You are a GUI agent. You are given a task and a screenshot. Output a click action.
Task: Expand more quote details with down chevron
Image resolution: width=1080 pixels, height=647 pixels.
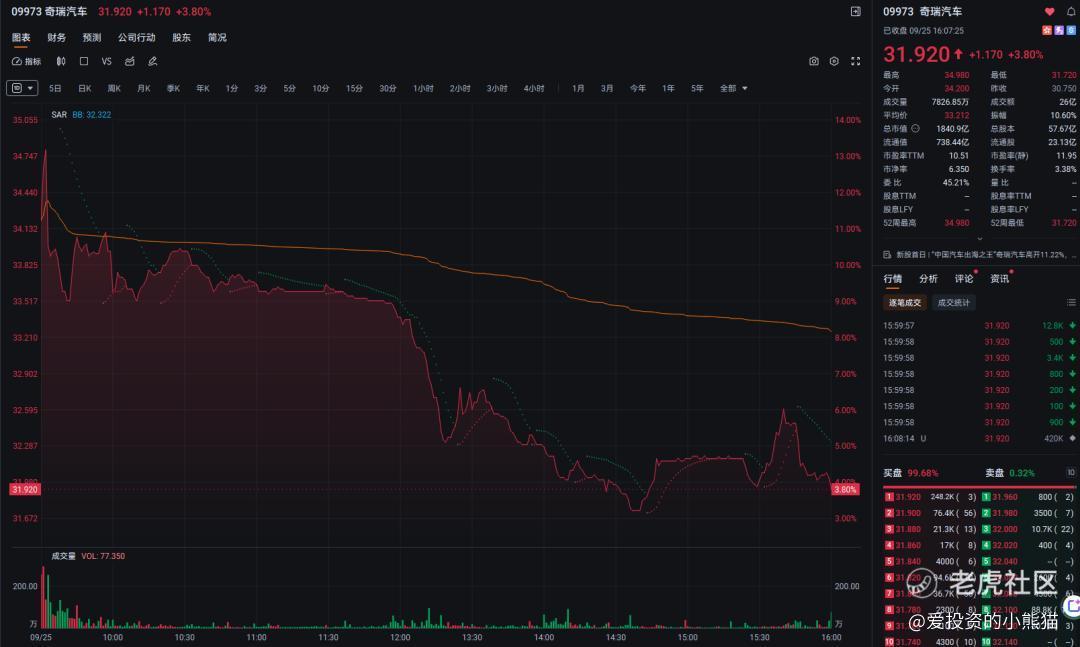979,238
